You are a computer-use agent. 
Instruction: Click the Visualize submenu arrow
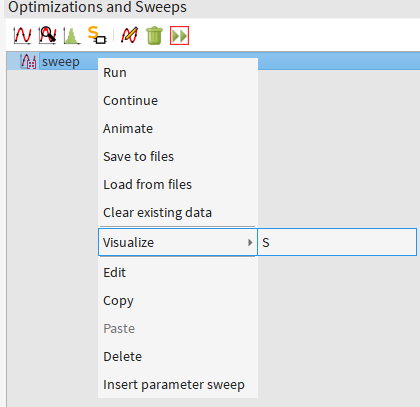click(x=250, y=242)
